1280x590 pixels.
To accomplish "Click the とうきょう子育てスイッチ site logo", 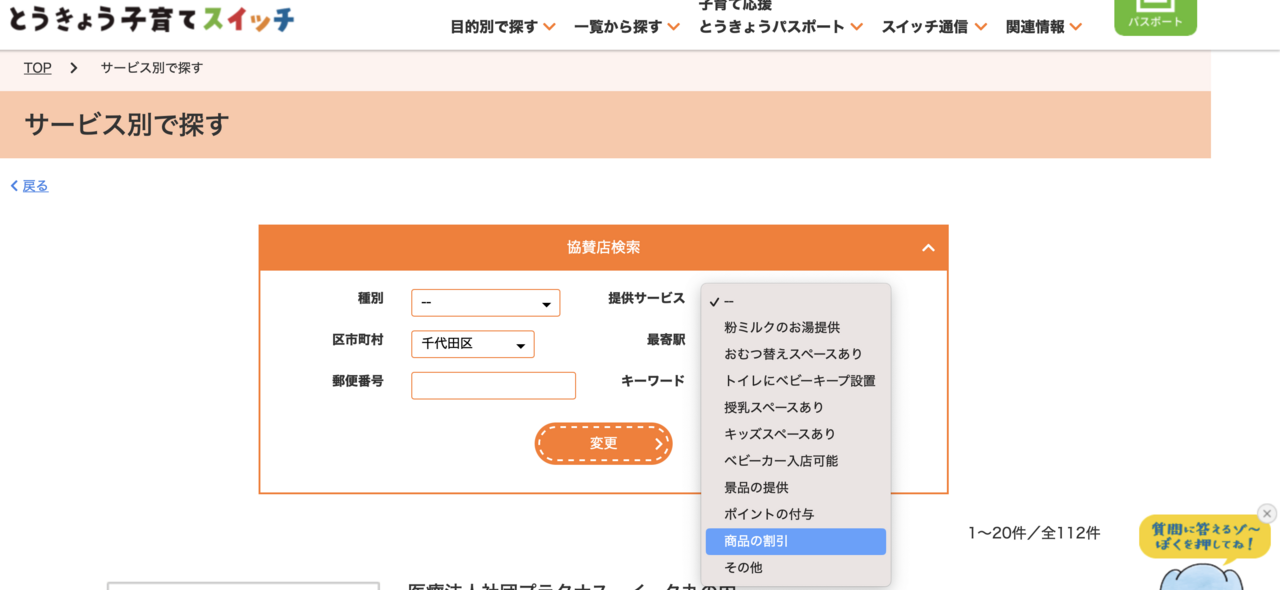I will click(151, 17).
